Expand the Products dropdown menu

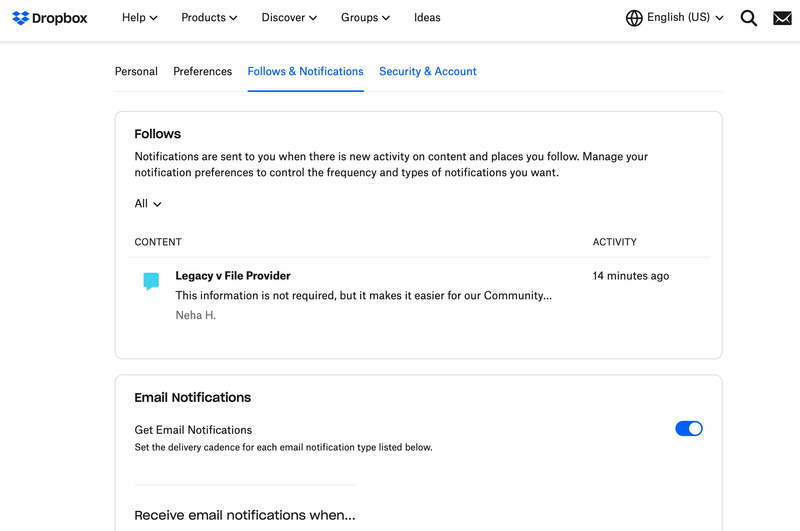[209, 18]
